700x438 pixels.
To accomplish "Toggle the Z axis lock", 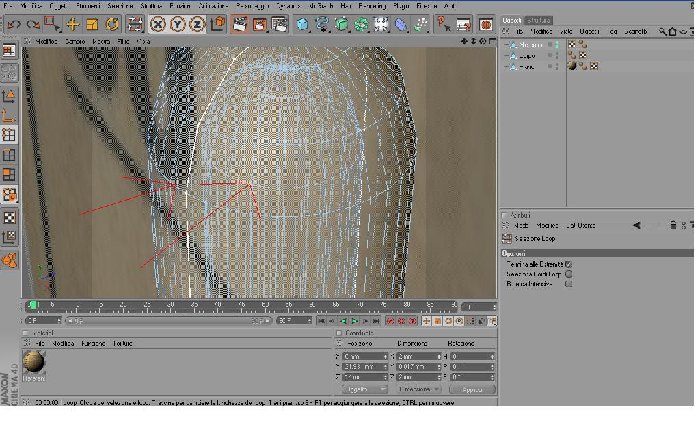I will pyautogui.click(x=197, y=24).
